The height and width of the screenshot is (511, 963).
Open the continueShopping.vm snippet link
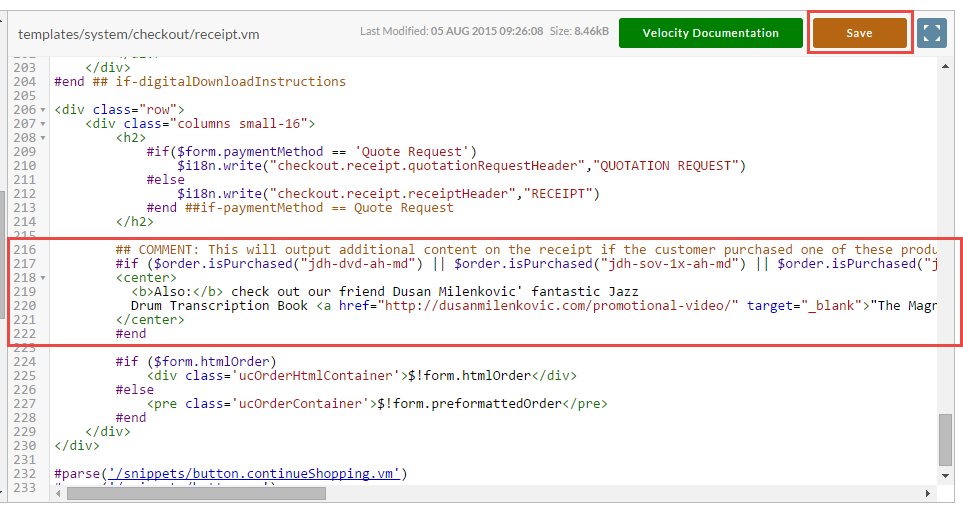tap(254, 474)
